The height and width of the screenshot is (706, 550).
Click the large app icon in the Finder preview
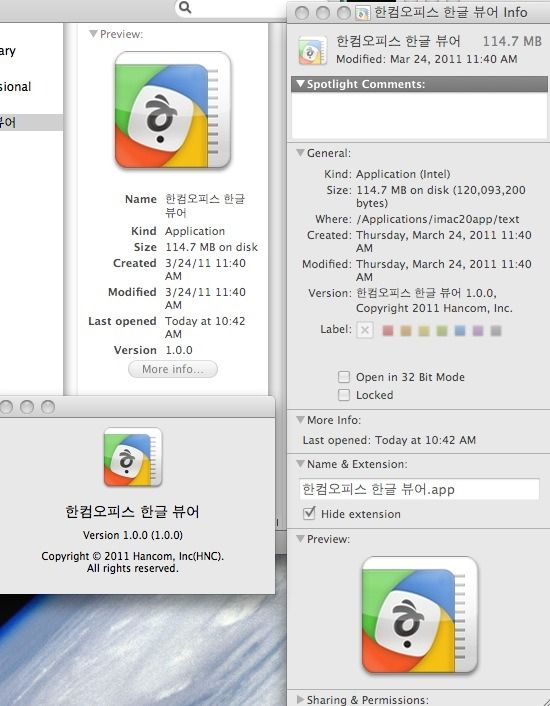[x=173, y=110]
